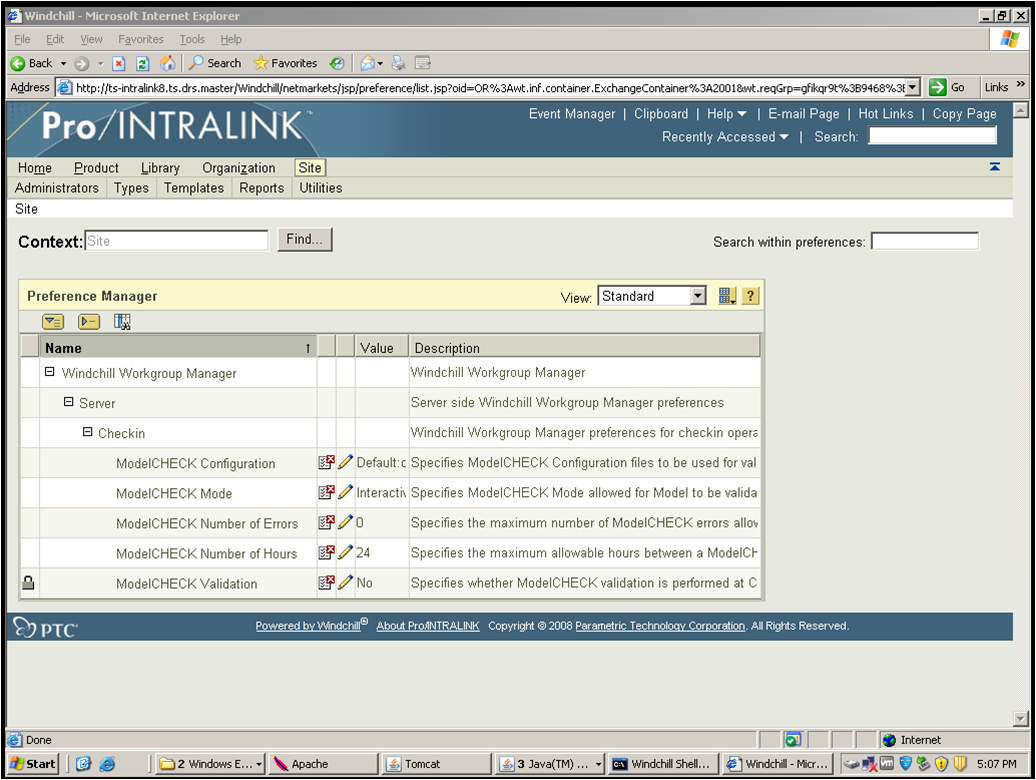The width and height of the screenshot is (1036, 780).
Task: Switch to the Home tab
Action: pos(34,168)
